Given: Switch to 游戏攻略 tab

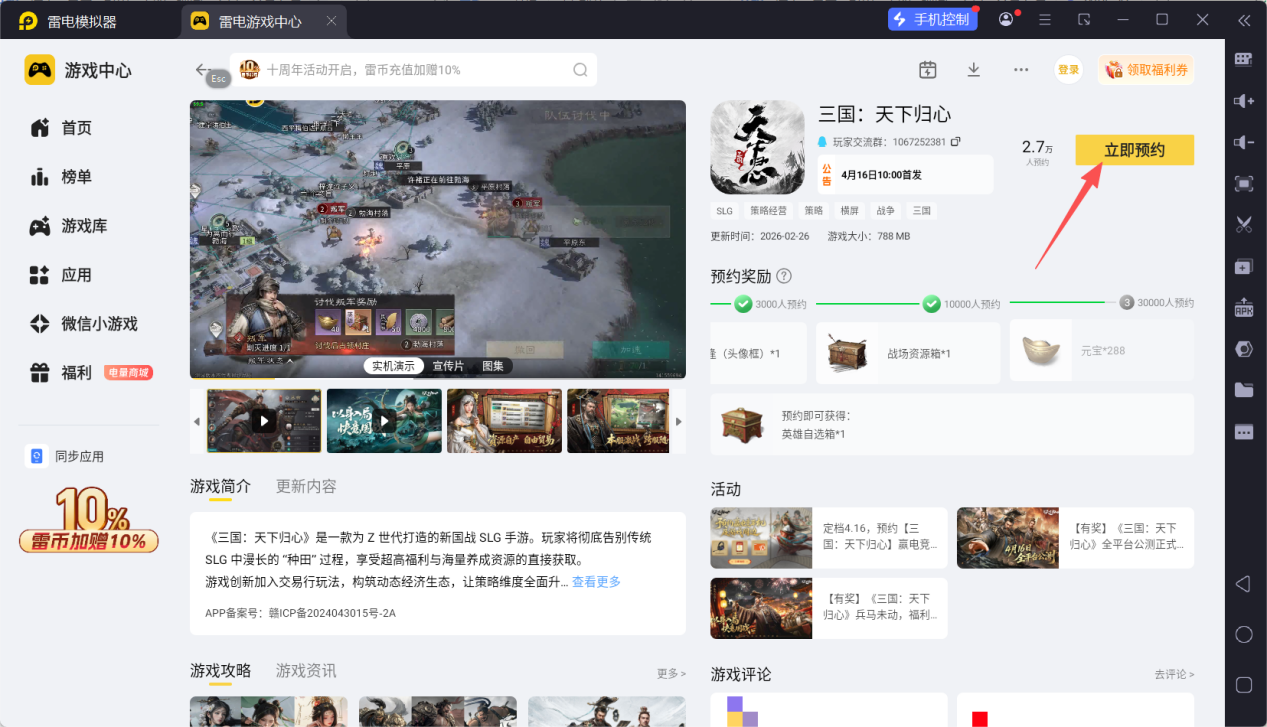Looking at the screenshot, I should point(220,670).
